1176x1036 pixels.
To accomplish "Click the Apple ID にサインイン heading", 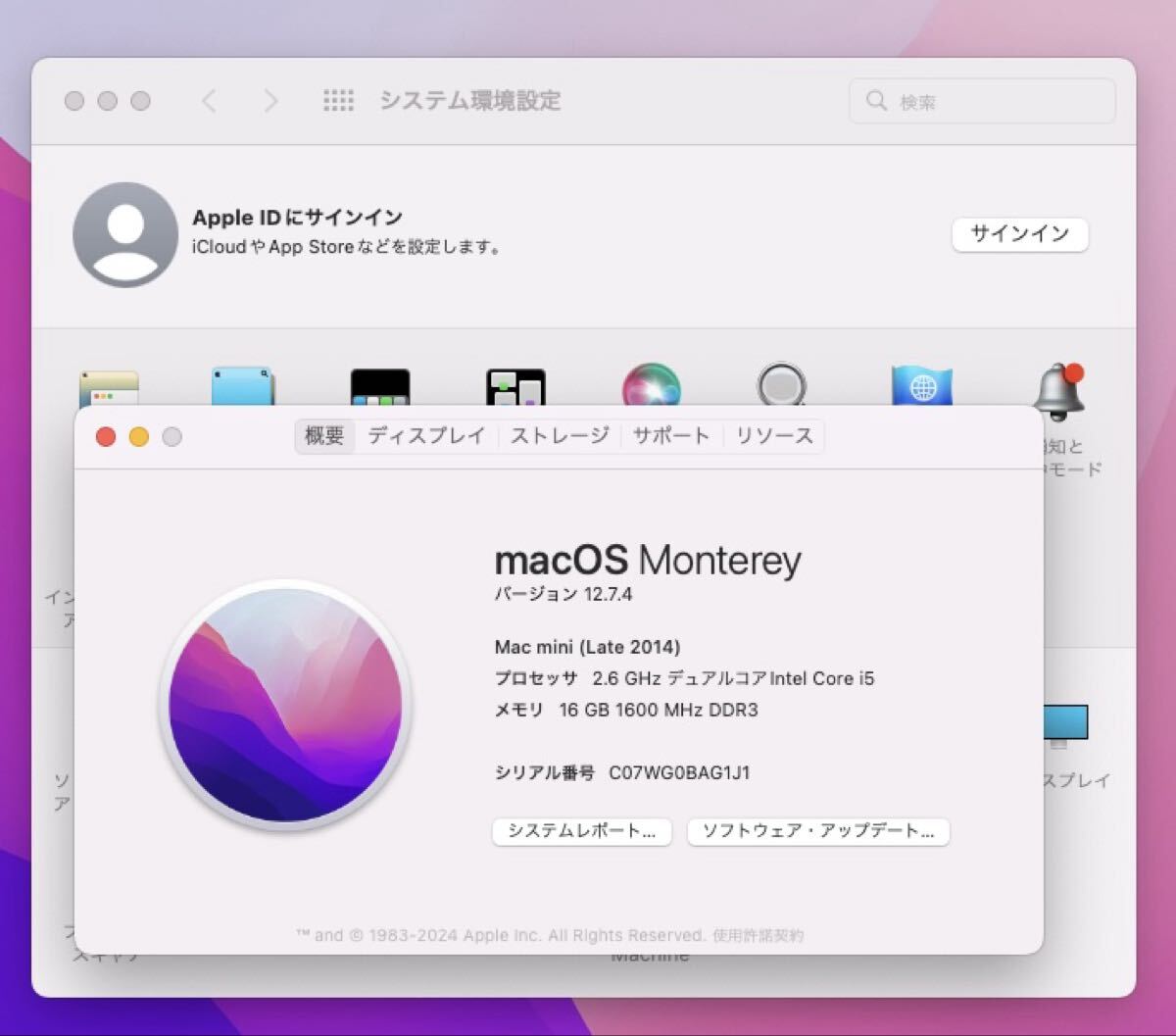I will pyautogui.click(x=297, y=218).
